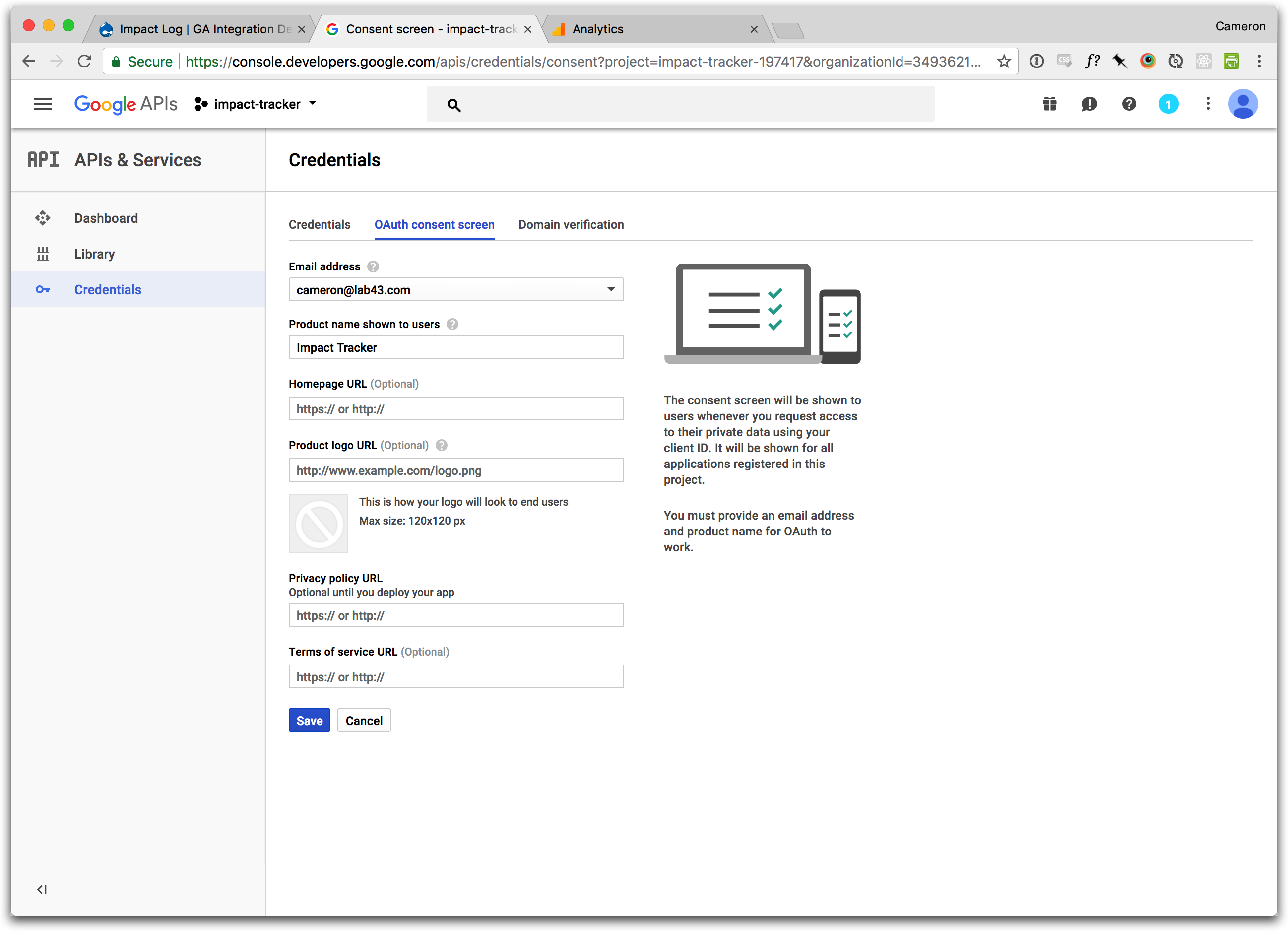Open the email address dropdown
1288x931 pixels.
pyautogui.click(x=456, y=290)
